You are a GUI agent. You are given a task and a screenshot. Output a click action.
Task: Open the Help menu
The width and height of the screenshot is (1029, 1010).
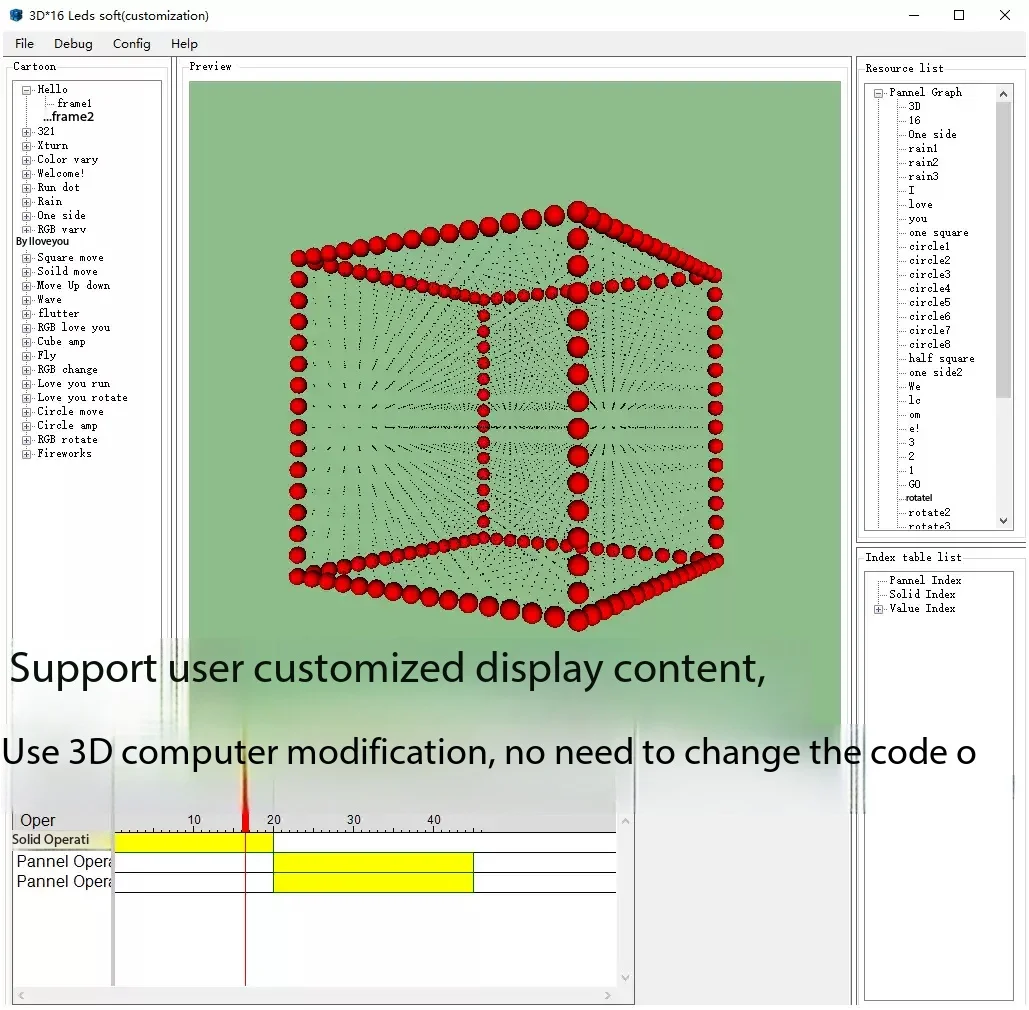point(184,43)
